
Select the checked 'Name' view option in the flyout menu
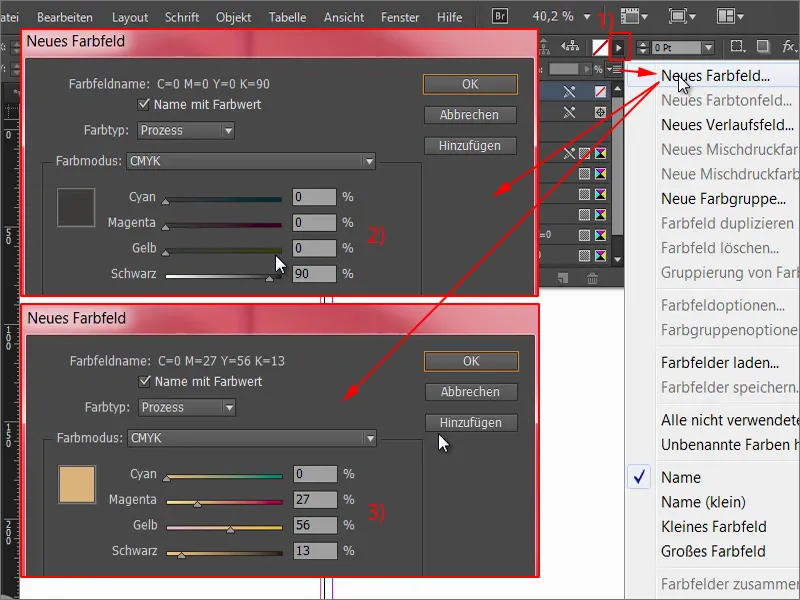tap(681, 478)
